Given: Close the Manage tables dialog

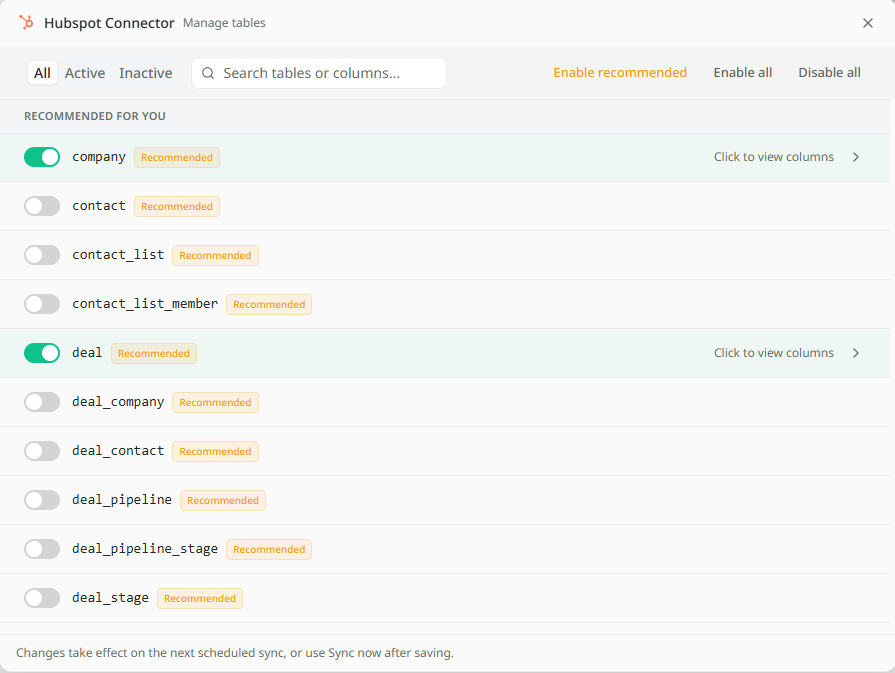Looking at the screenshot, I should coord(868,23).
